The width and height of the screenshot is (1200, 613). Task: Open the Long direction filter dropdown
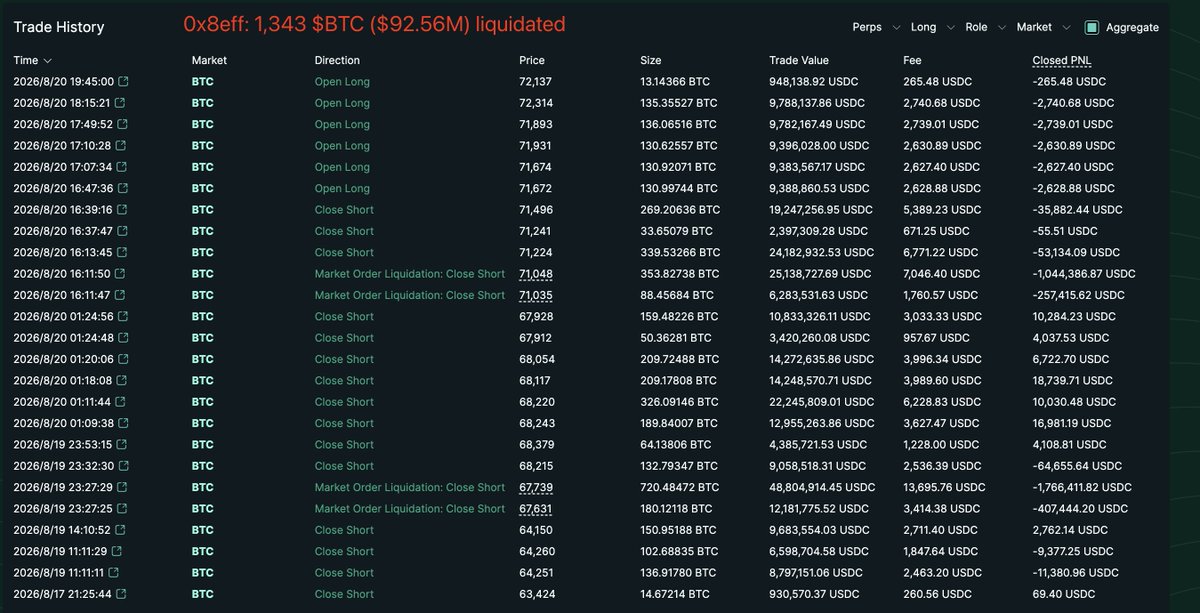point(932,28)
